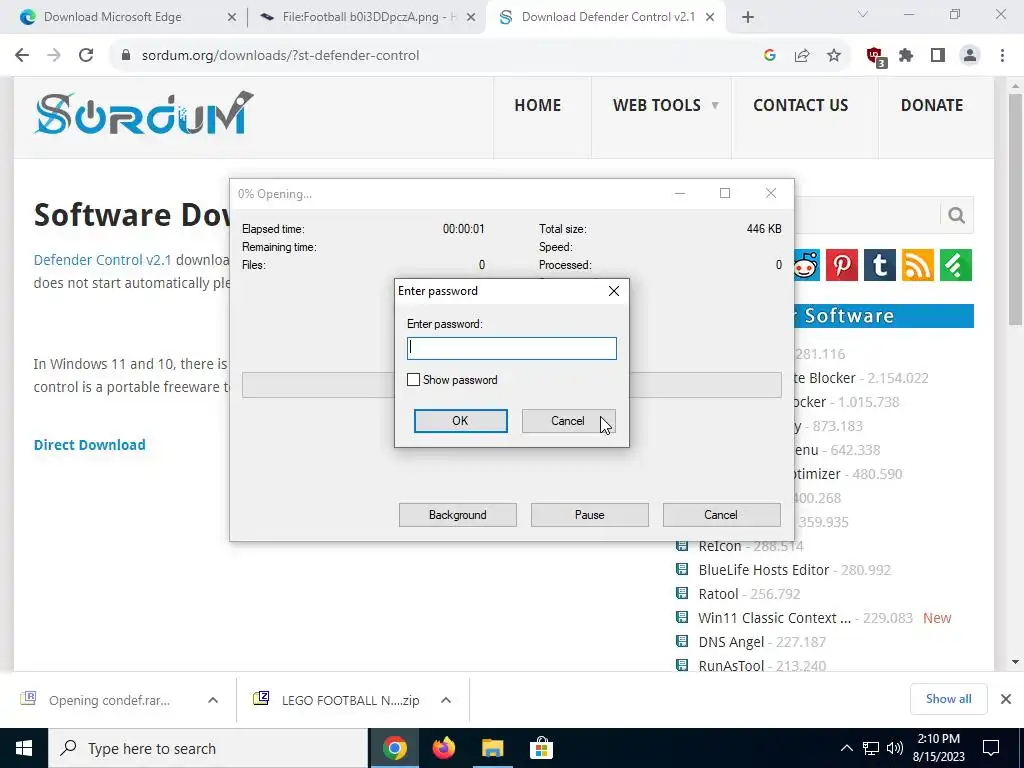1024x768 pixels.
Task: Pause the extraction progress
Action: click(590, 515)
